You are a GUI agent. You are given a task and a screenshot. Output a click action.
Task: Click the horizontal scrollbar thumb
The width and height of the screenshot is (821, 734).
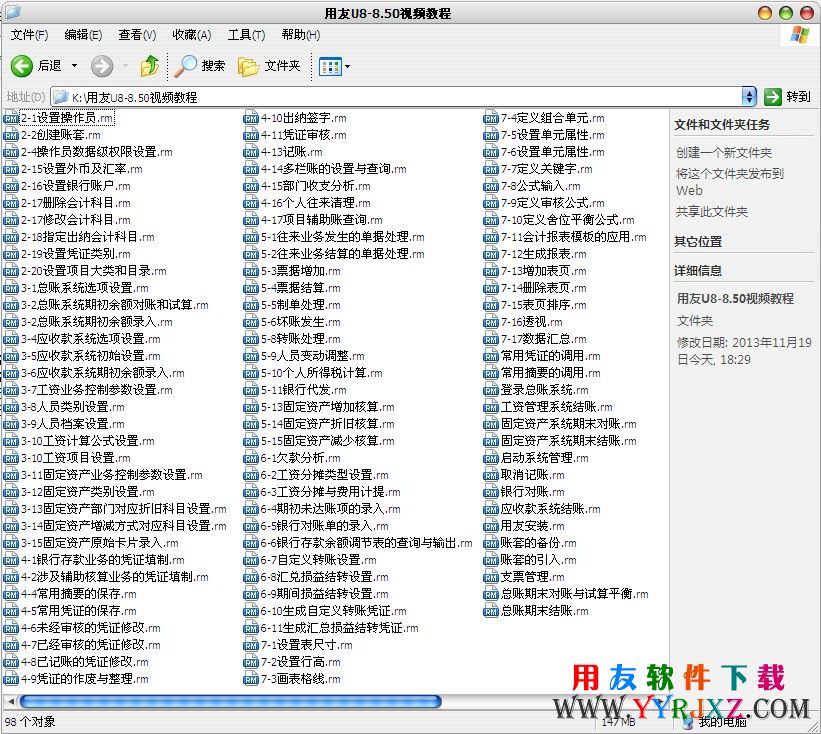230,700
